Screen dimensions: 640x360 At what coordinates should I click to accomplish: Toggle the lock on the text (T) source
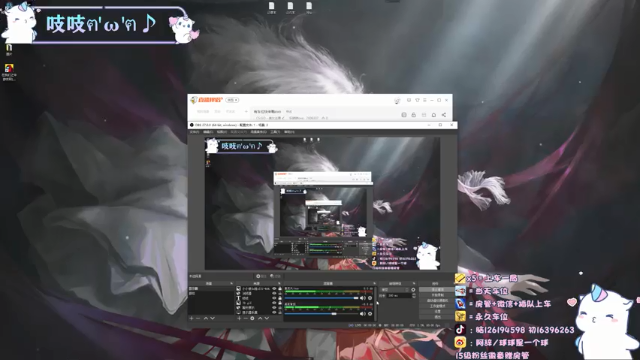click(x=280, y=298)
